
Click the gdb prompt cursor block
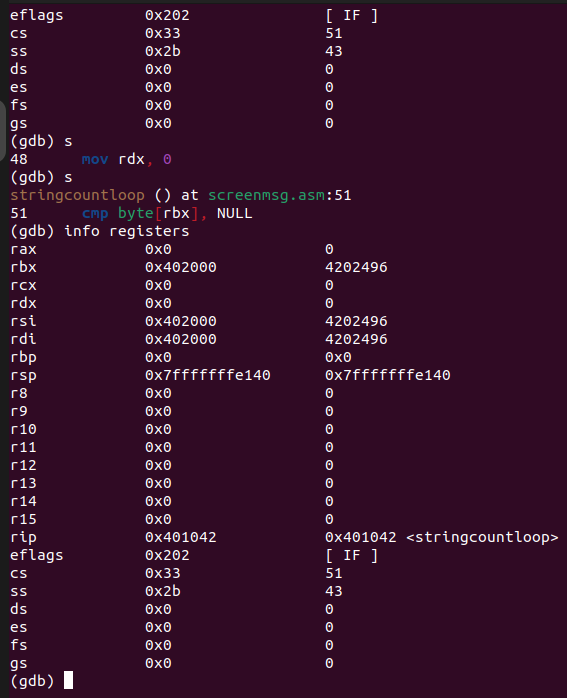click(69, 680)
